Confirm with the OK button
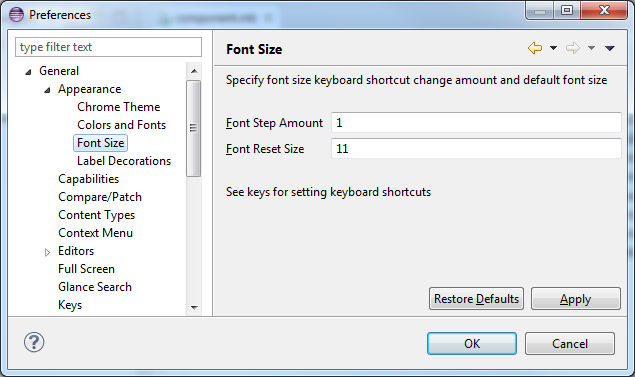The width and height of the screenshot is (635, 377). 472,343
